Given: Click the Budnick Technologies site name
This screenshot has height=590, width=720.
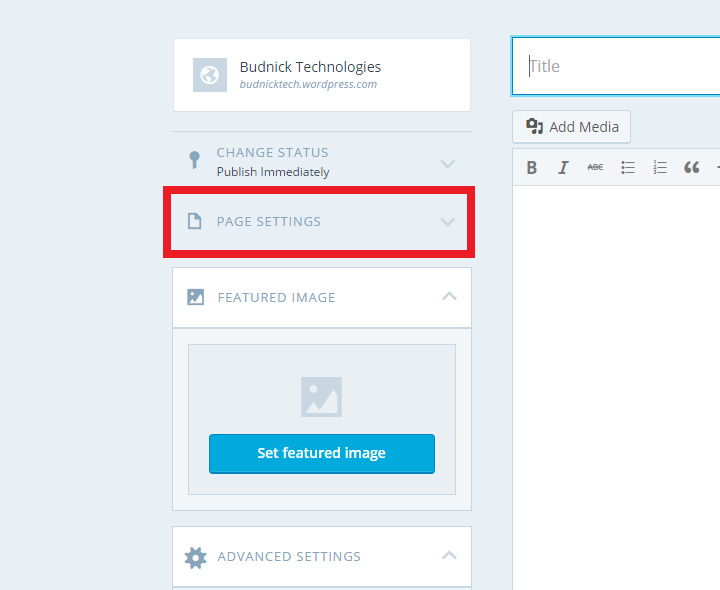Looking at the screenshot, I should [310, 67].
